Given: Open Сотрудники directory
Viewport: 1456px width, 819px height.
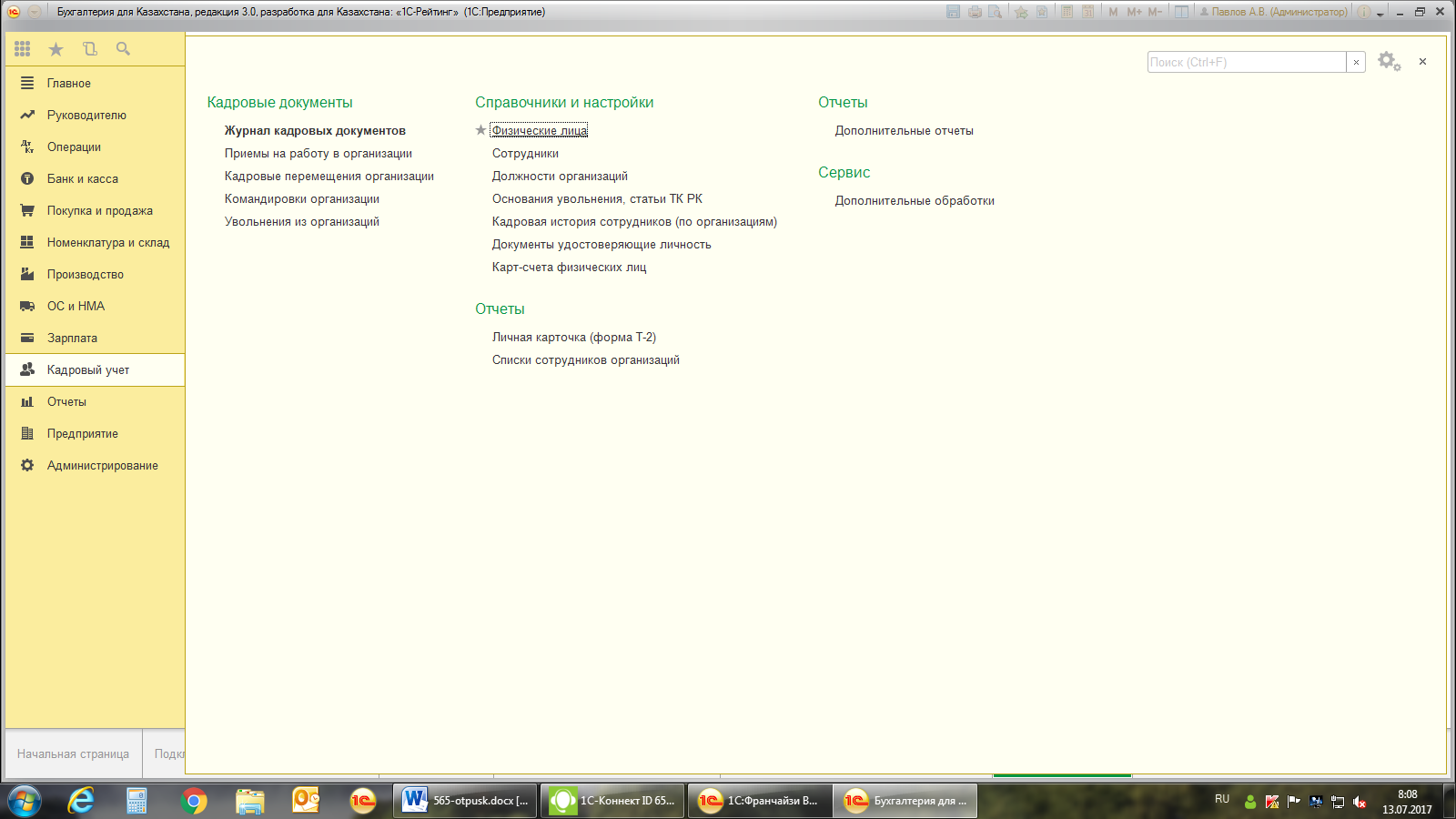Looking at the screenshot, I should click(x=525, y=154).
